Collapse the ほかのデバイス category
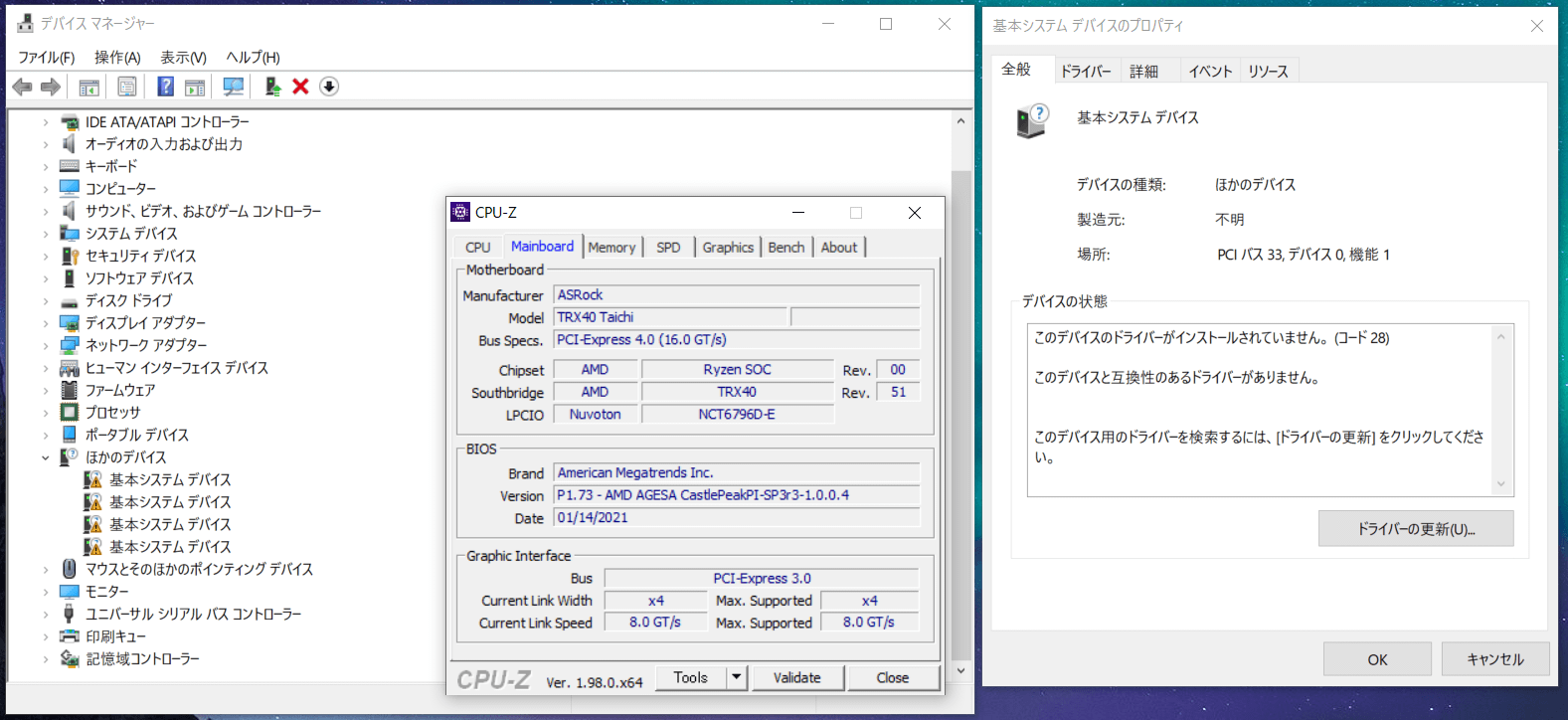The width and height of the screenshot is (1568, 720). (x=46, y=457)
